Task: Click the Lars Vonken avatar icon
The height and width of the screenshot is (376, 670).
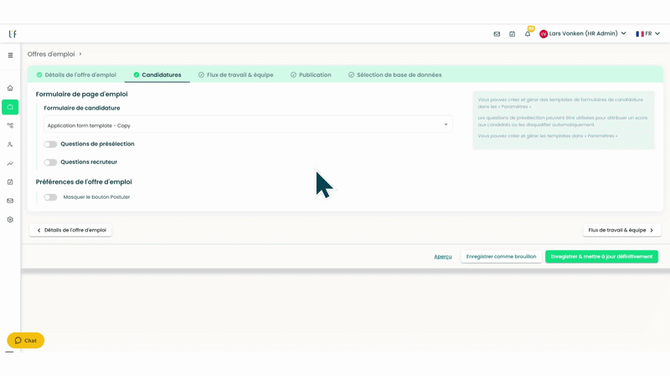Action: coord(544,34)
